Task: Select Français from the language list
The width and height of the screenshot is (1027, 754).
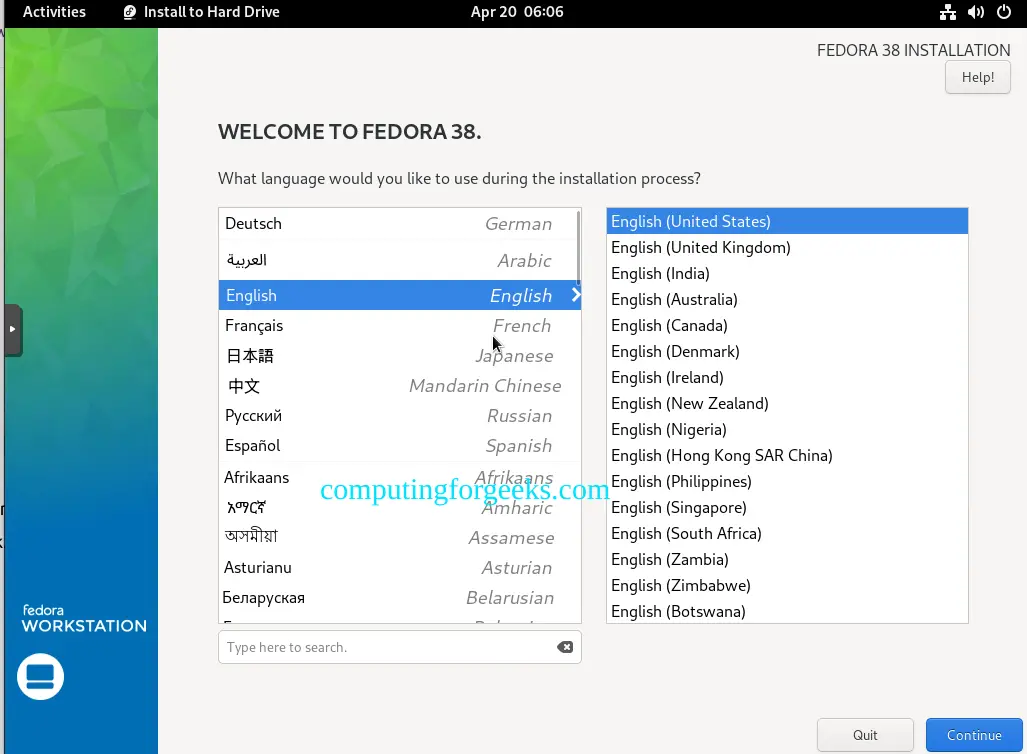Action: [x=253, y=325]
